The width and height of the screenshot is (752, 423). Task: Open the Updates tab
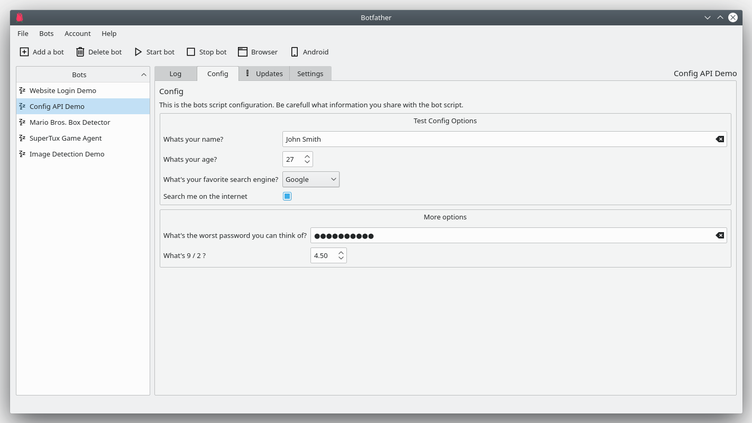264,73
